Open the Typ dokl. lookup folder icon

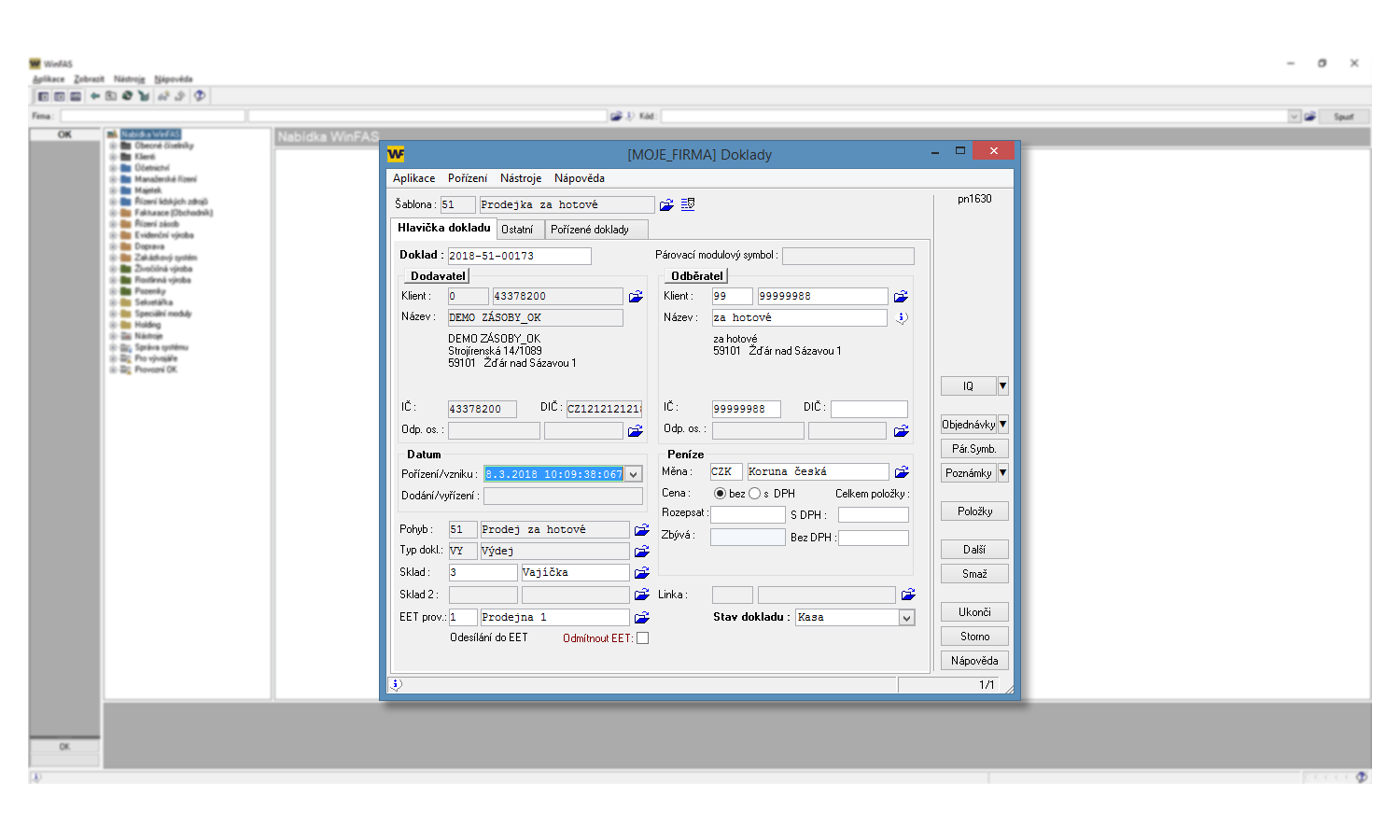tap(642, 552)
